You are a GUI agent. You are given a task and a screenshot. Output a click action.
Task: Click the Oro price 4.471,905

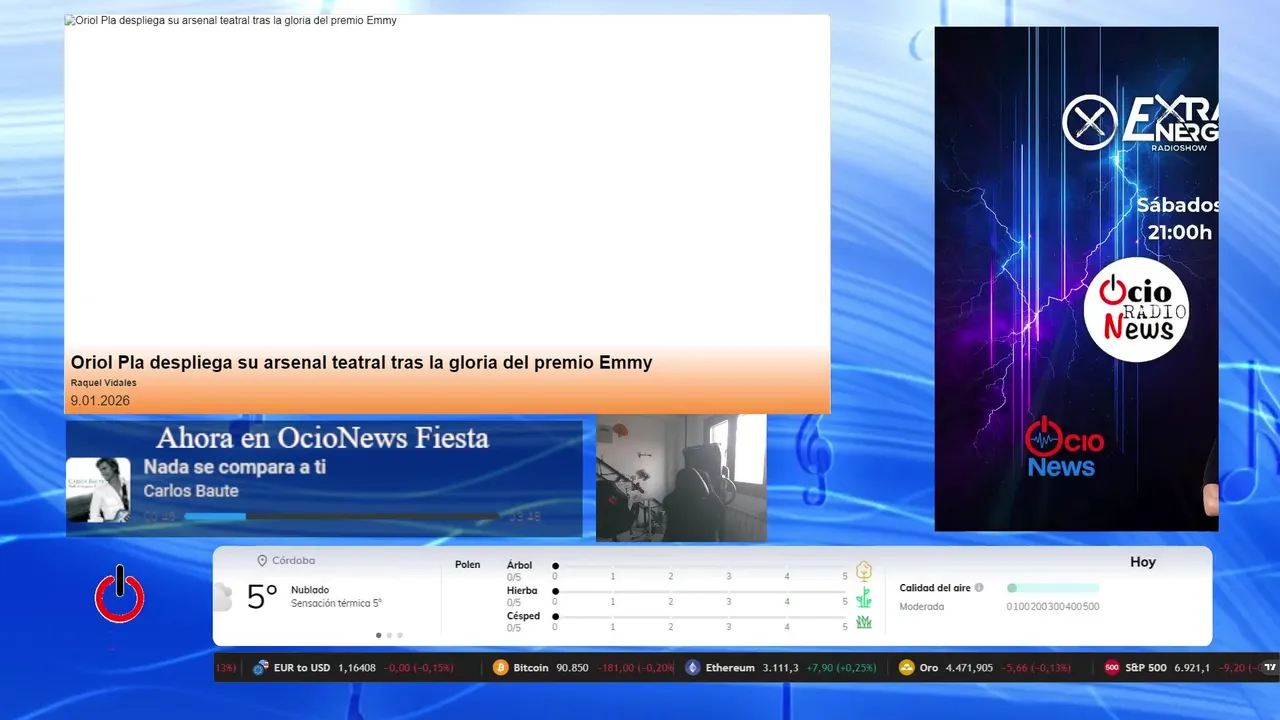[969, 668]
